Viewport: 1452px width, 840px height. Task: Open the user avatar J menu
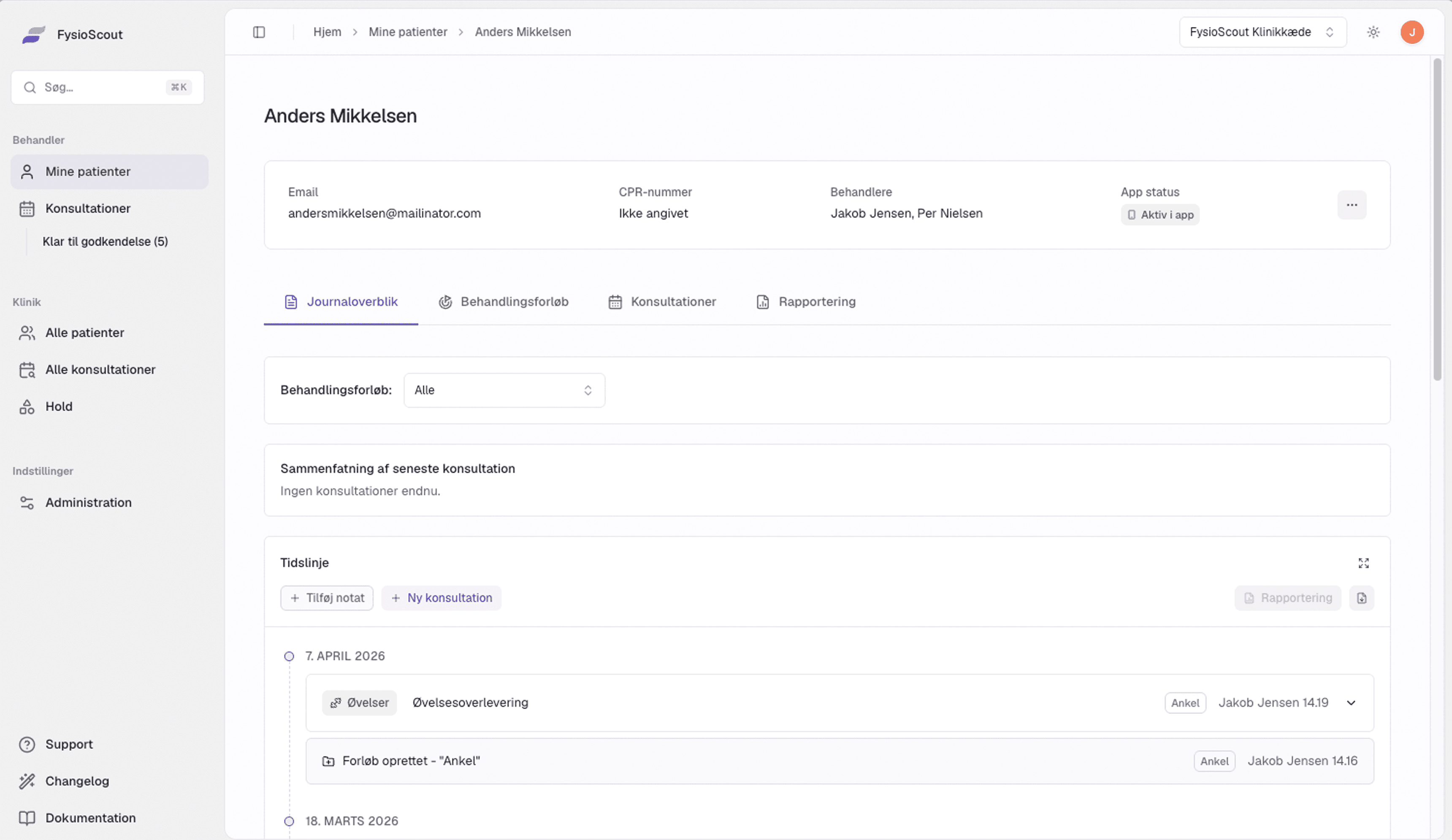click(x=1412, y=32)
